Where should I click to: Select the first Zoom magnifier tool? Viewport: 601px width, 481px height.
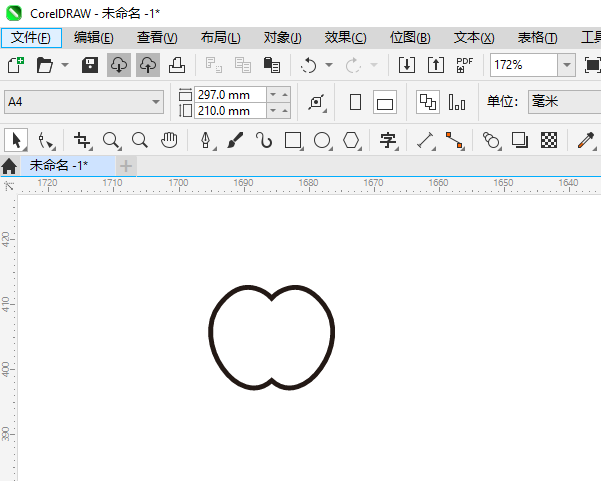(112, 141)
